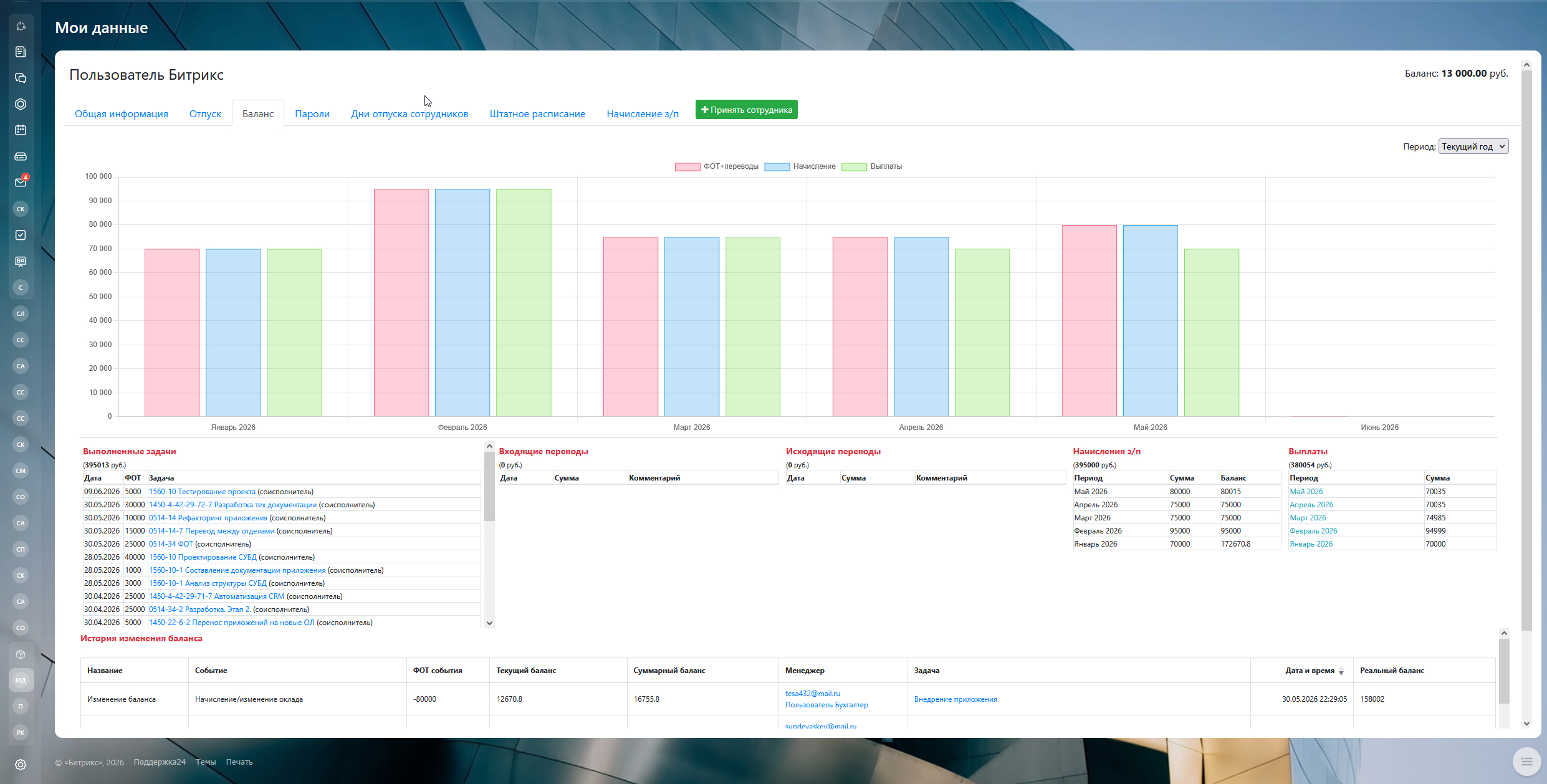Open the box cube sidebar icon
The image size is (1547, 784).
[21, 654]
